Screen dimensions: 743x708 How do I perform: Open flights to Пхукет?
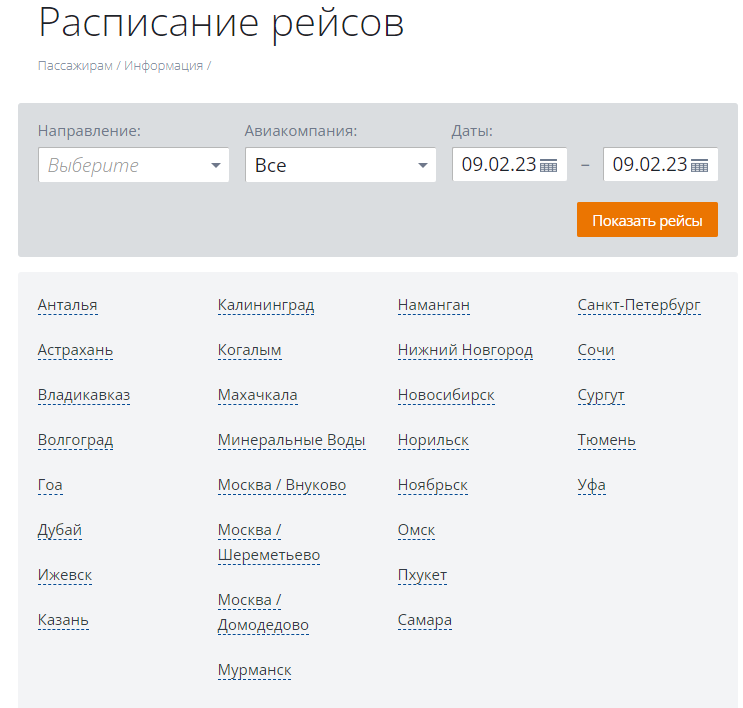pyautogui.click(x=422, y=575)
